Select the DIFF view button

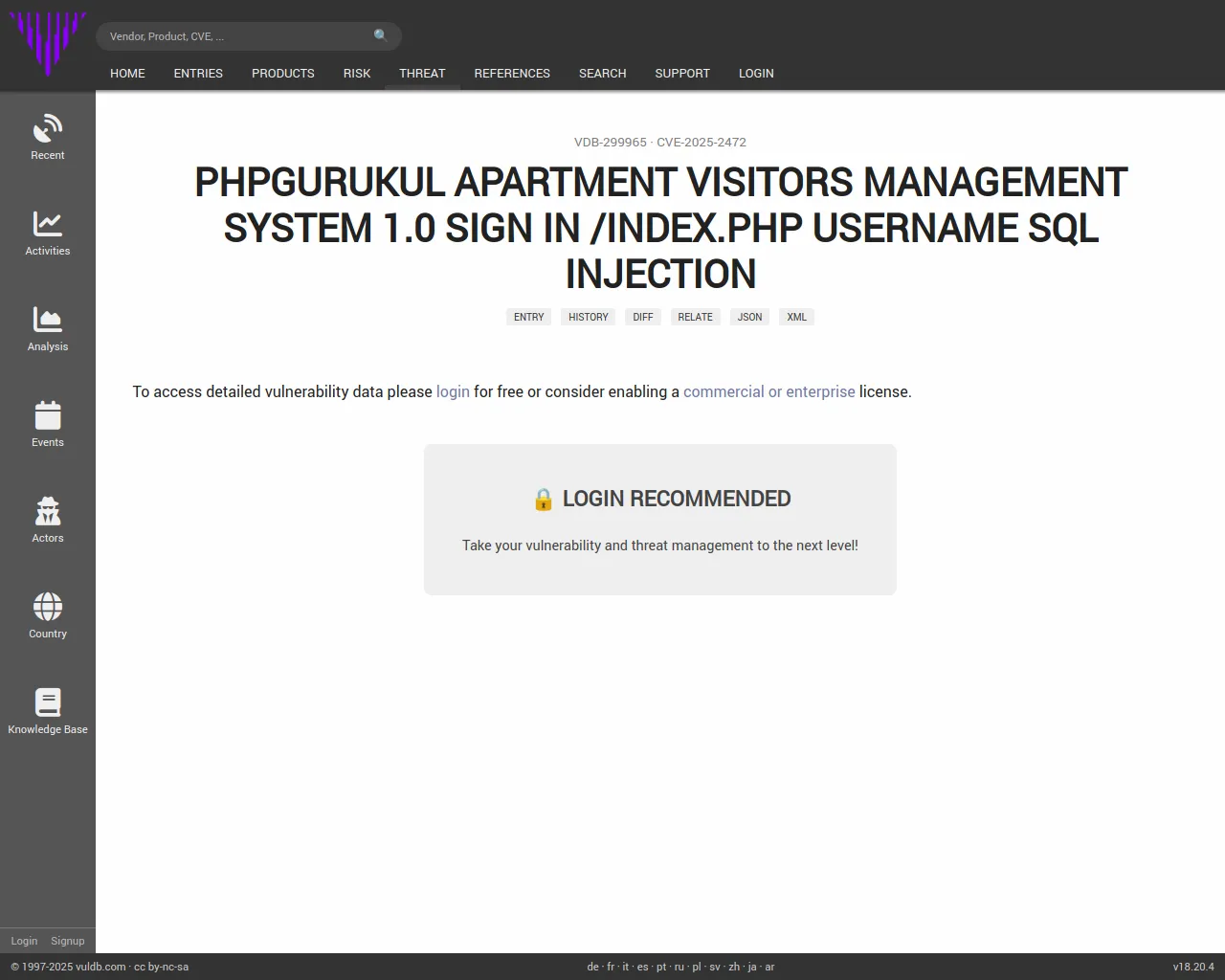pos(643,317)
